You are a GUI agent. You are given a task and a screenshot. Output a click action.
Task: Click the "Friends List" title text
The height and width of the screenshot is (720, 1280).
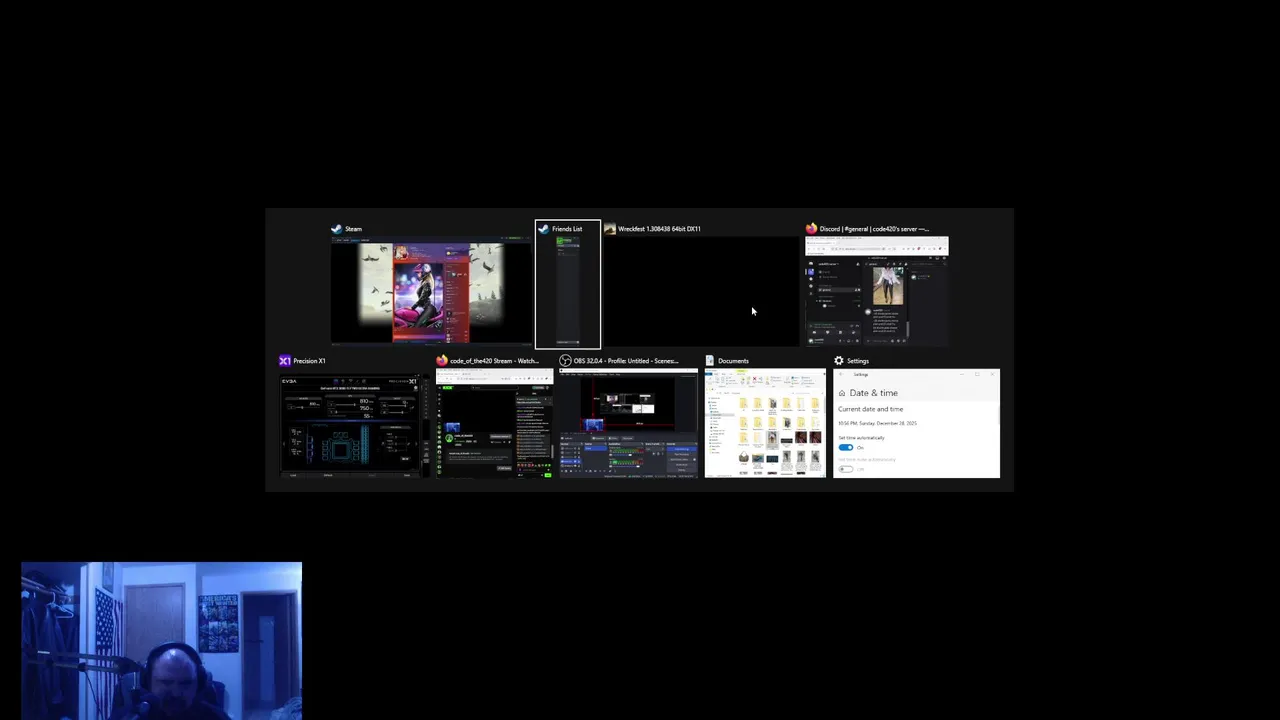tap(567, 229)
